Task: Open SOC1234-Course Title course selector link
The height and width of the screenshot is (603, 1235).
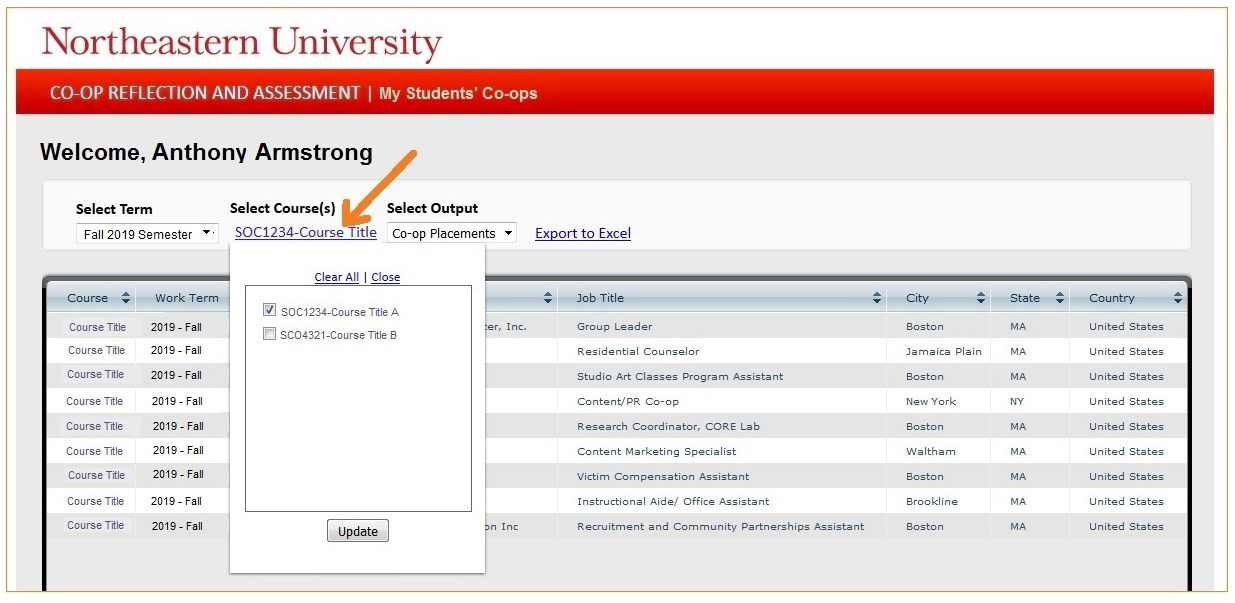Action: [306, 232]
